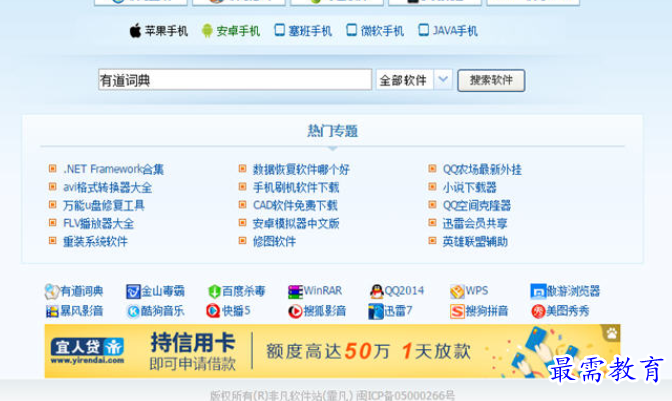Screen dimensions: 672x401
Task: Click the 快播5 app icon
Action: pos(213,311)
